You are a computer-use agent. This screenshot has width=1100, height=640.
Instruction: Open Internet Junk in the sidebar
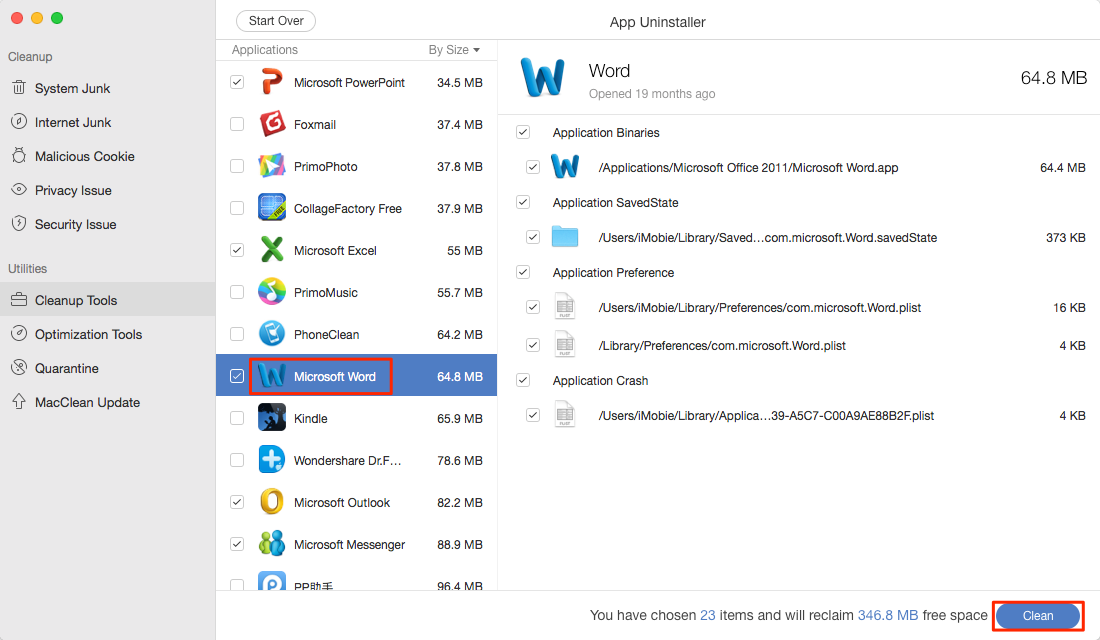(x=108, y=122)
